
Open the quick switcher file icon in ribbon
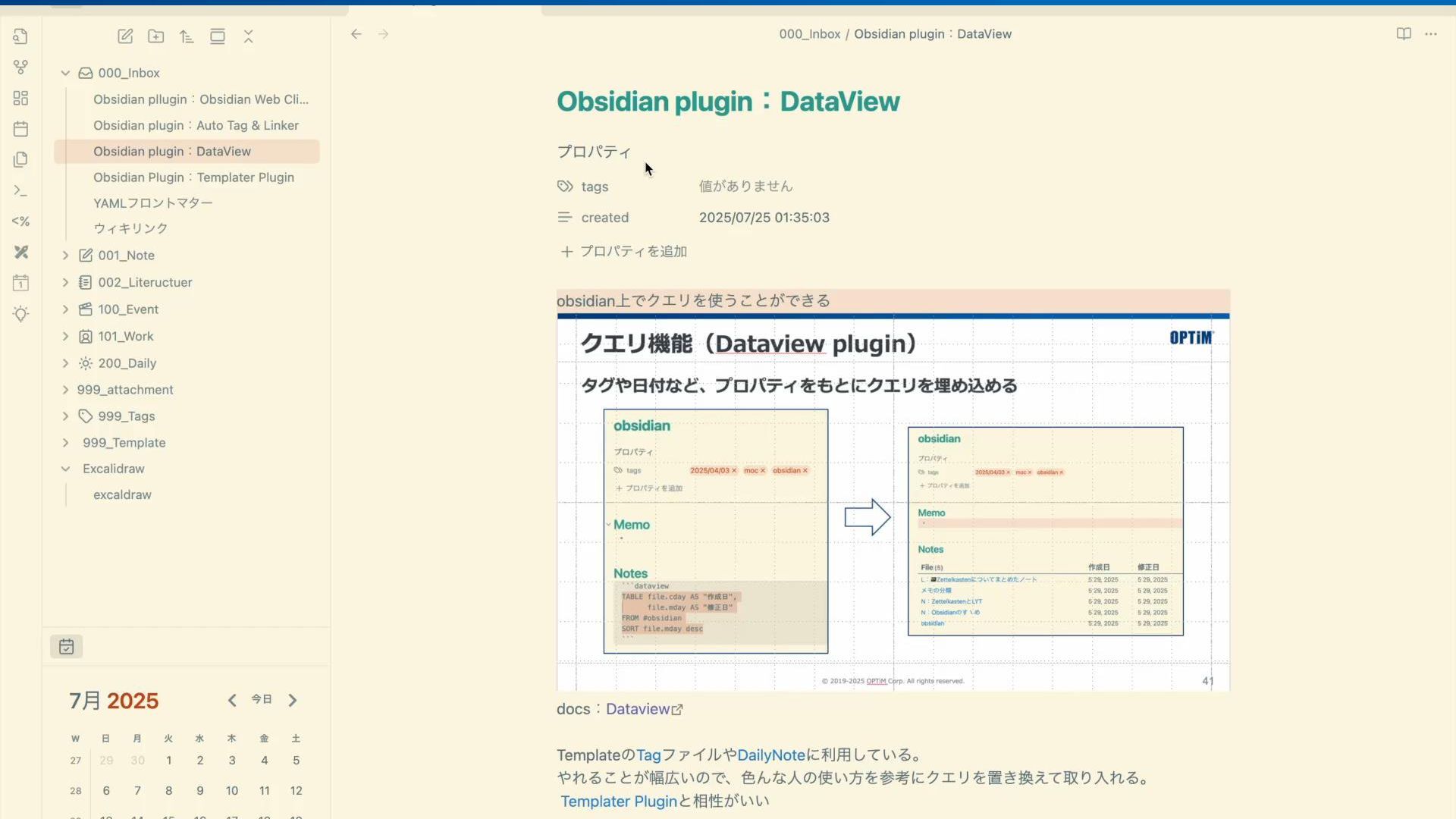(x=20, y=36)
